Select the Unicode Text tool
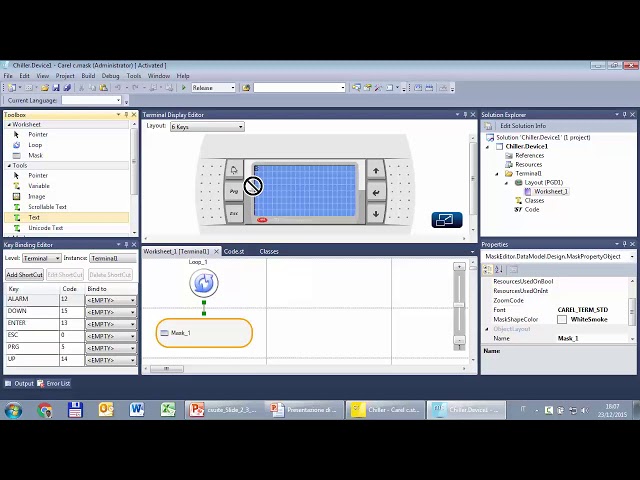 click(45, 228)
